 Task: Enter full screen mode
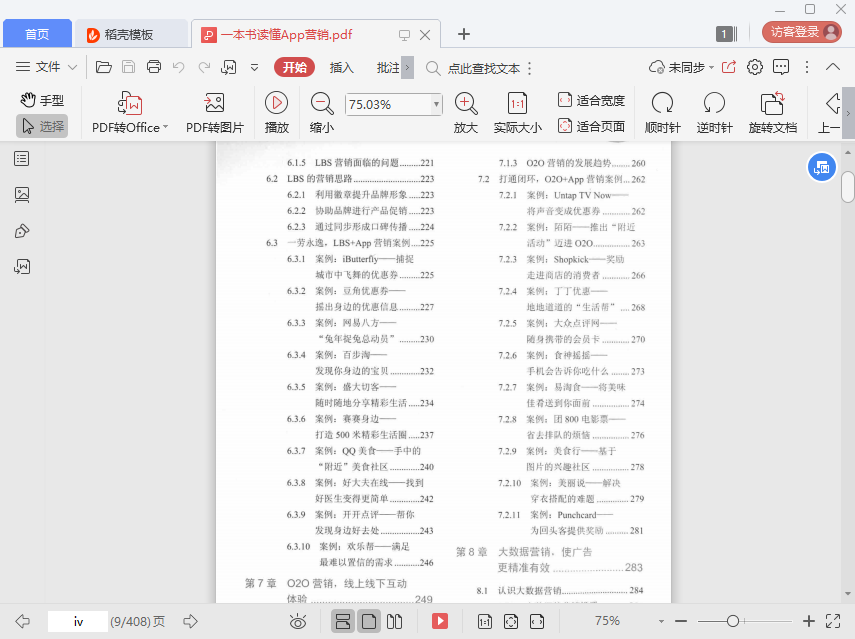(833, 621)
